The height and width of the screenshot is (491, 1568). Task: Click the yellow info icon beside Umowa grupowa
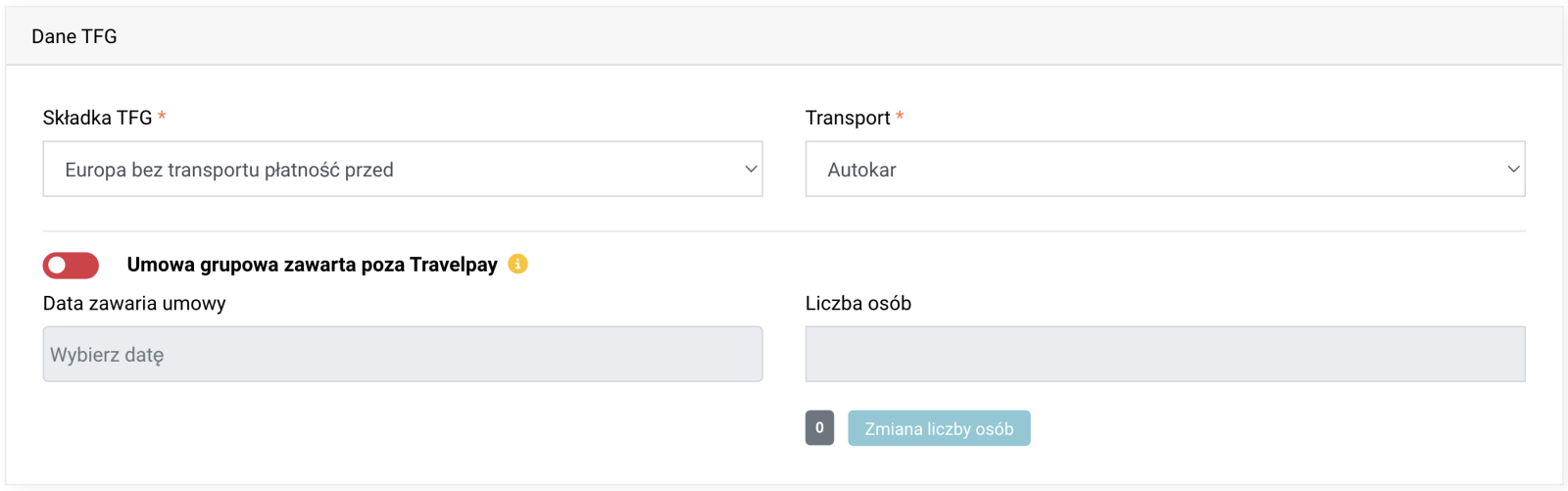click(517, 264)
